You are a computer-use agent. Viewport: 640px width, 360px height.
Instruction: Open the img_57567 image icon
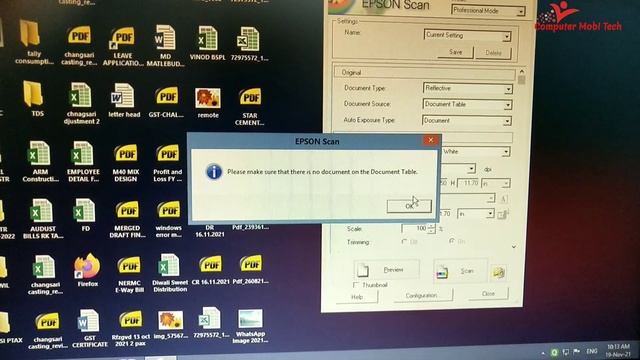click(x=171, y=324)
